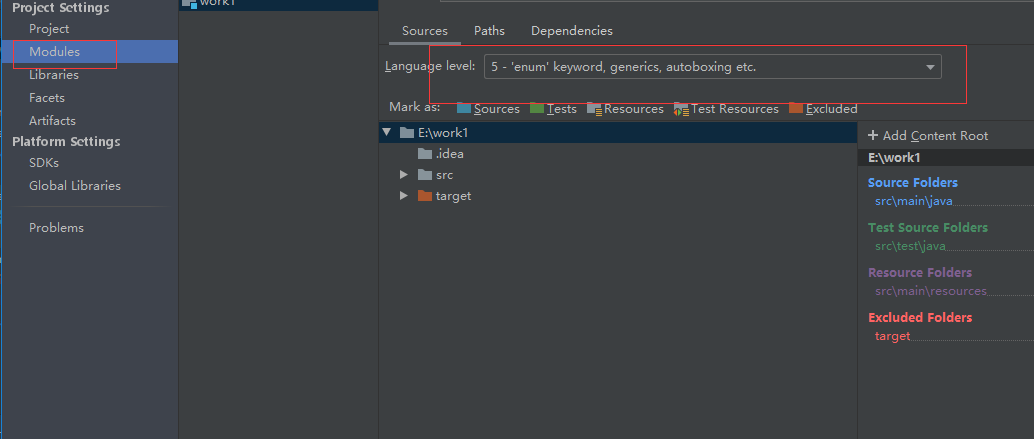
Task: Mark folder as Sources icon
Action: point(464,109)
